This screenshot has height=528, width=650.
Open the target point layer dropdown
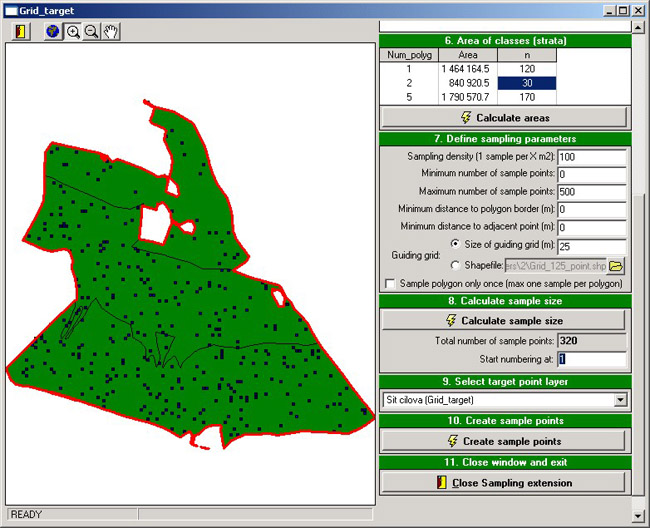[x=620, y=400]
